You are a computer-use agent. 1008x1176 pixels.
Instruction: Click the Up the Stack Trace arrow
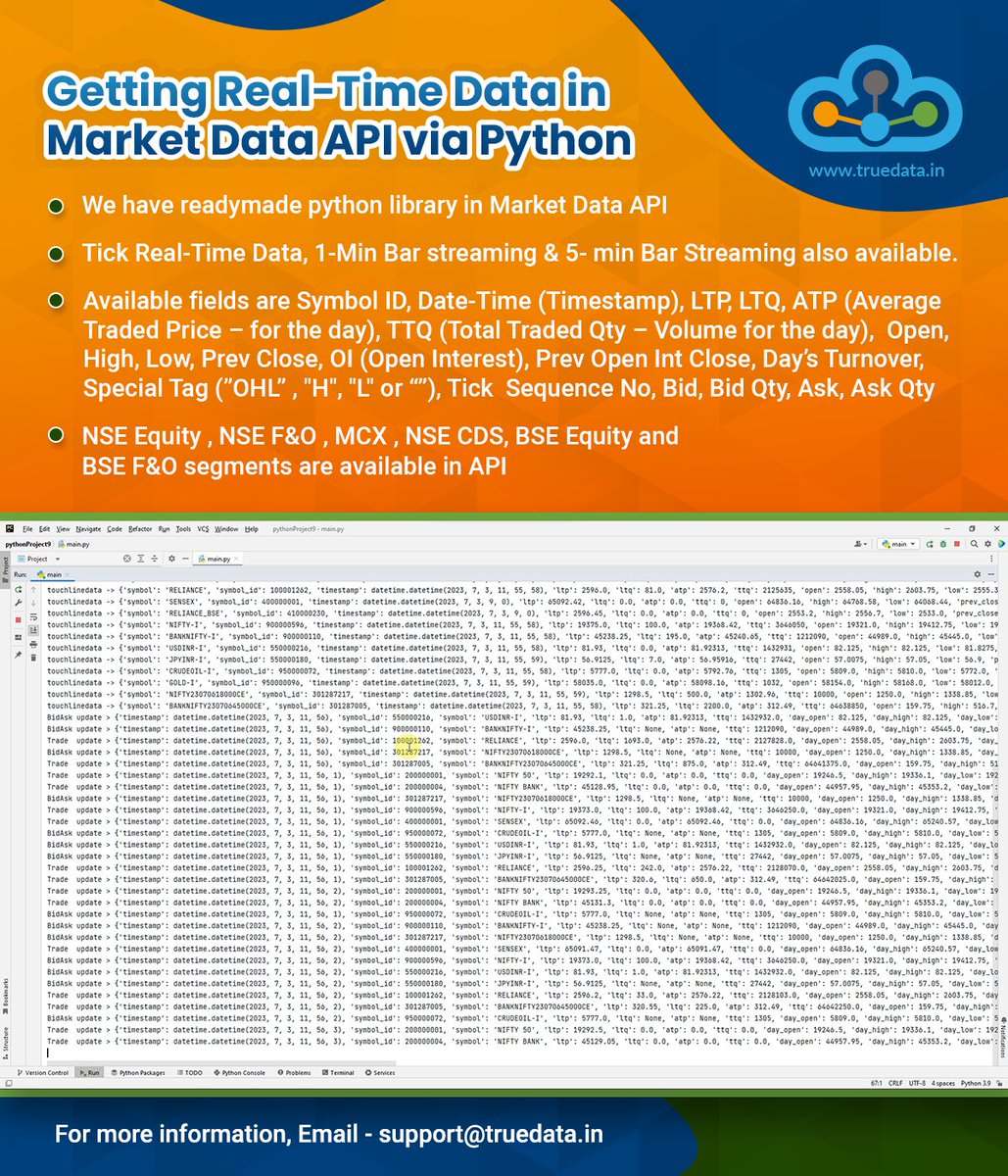click(33, 590)
